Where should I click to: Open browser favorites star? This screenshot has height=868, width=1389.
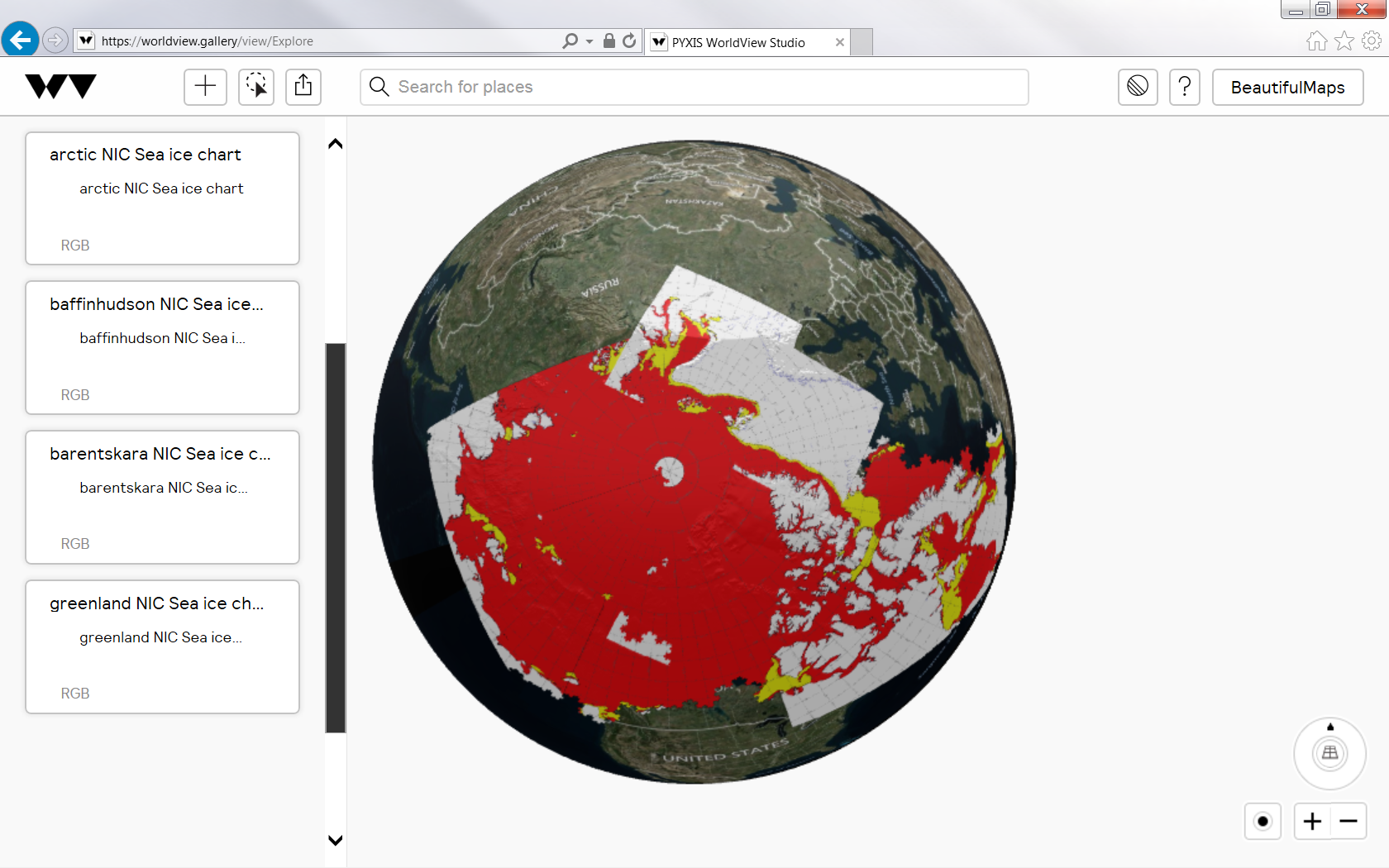[x=1344, y=41]
